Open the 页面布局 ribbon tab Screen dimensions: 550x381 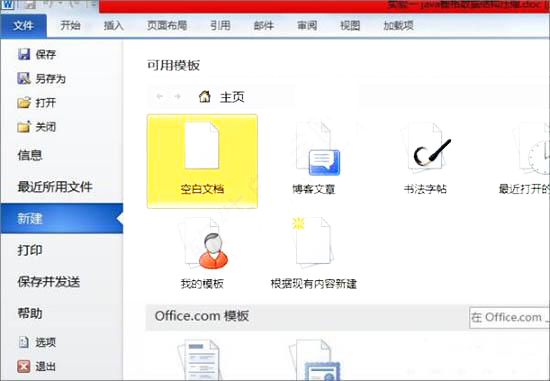pyautogui.click(x=167, y=26)
